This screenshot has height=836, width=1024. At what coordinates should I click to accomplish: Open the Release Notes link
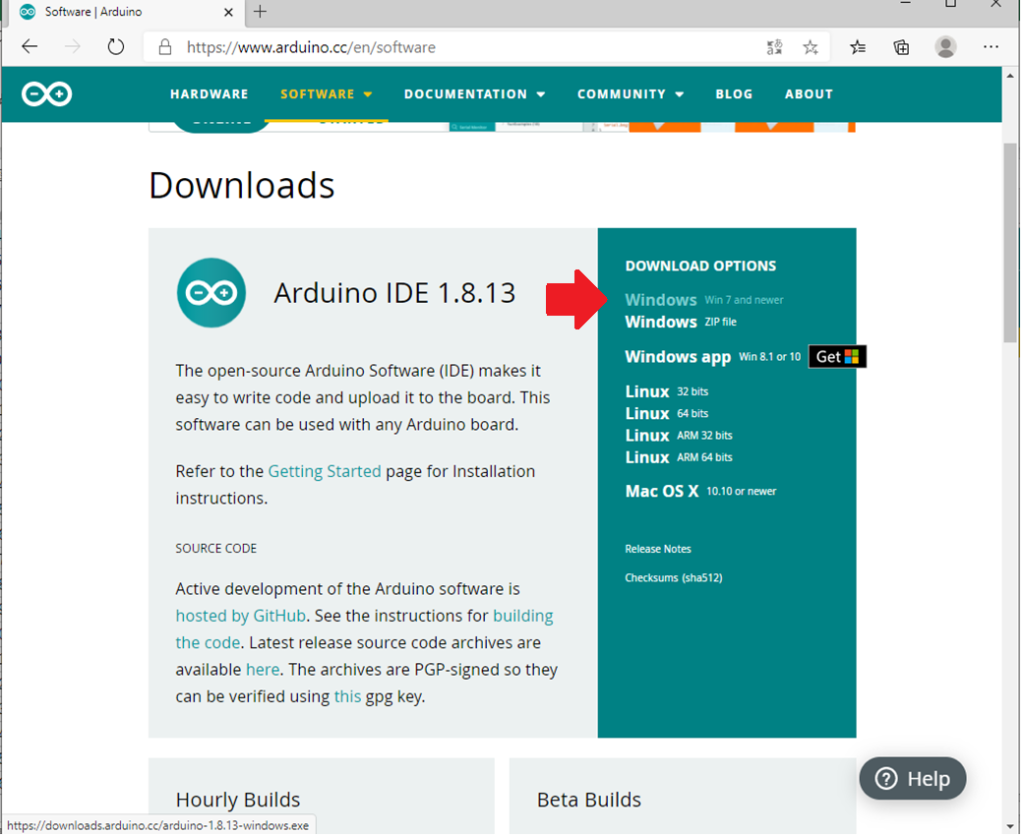(658, 549)
